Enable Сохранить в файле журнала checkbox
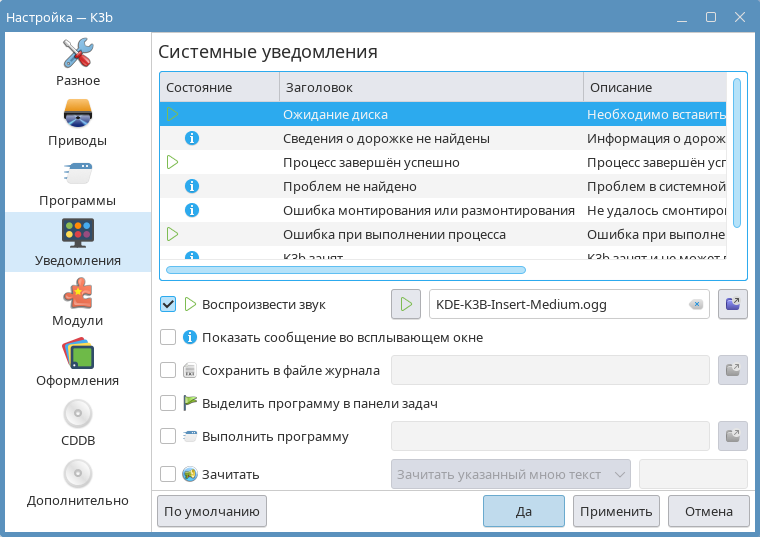This screenshot has height=537, width=760. click(168, 371)
